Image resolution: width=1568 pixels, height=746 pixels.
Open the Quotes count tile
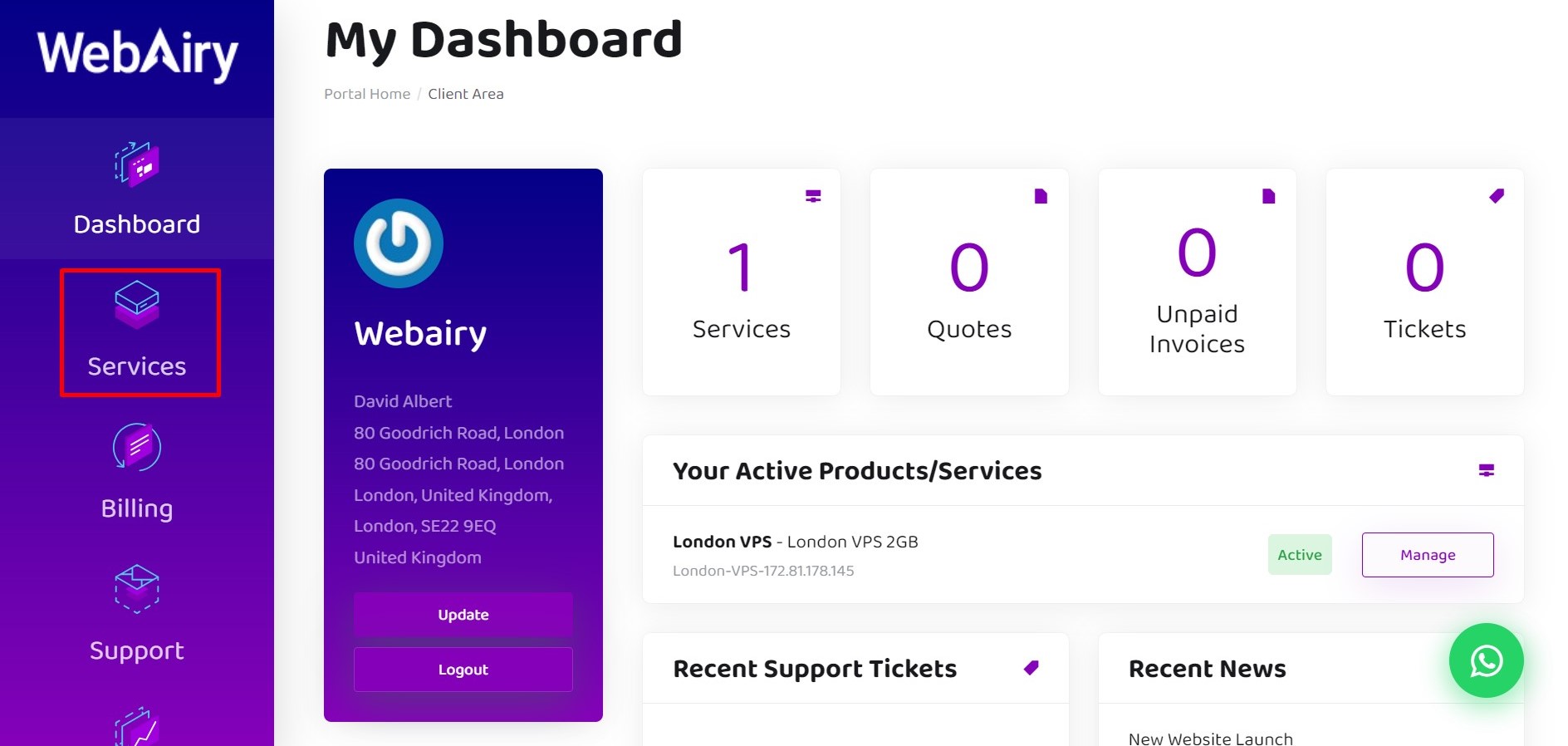pyautogui.click(x=969, y=282)
